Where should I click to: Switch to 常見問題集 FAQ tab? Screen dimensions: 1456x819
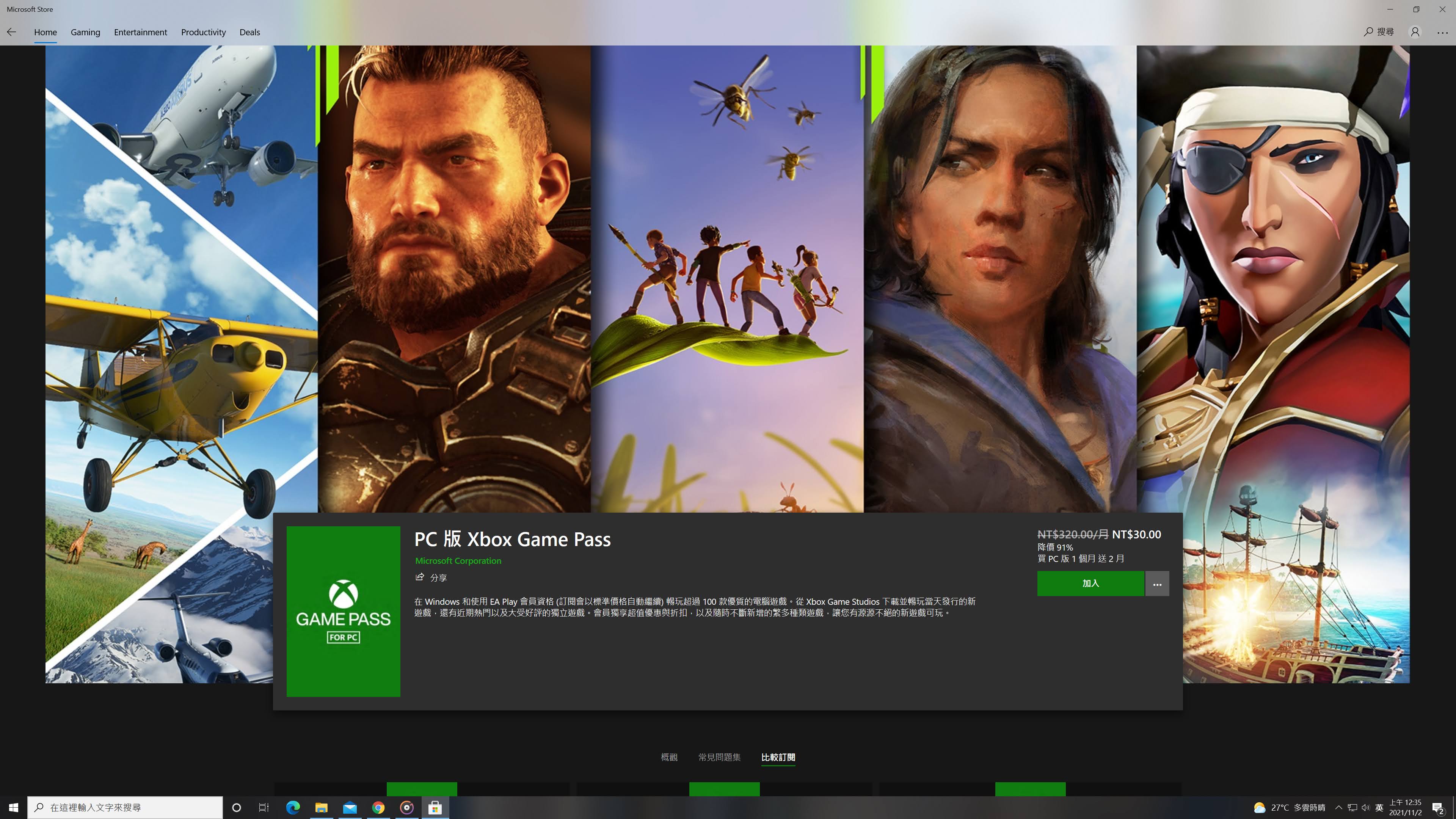[719, 757]
